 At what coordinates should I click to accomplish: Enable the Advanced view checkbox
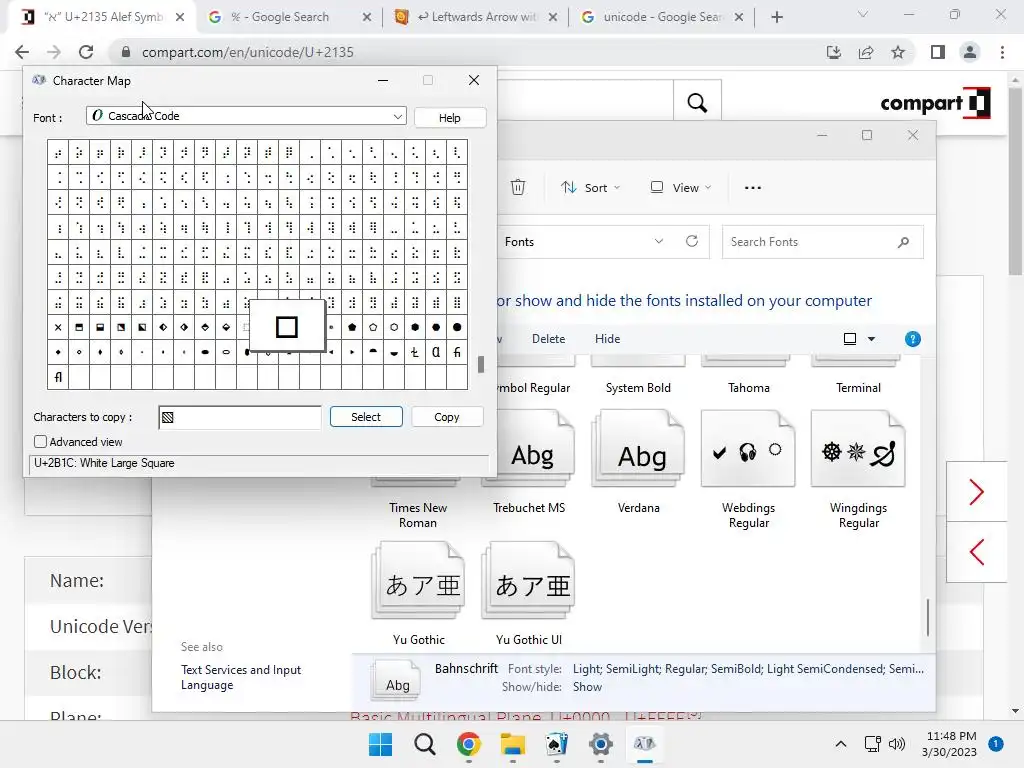(x=40, y=442)
